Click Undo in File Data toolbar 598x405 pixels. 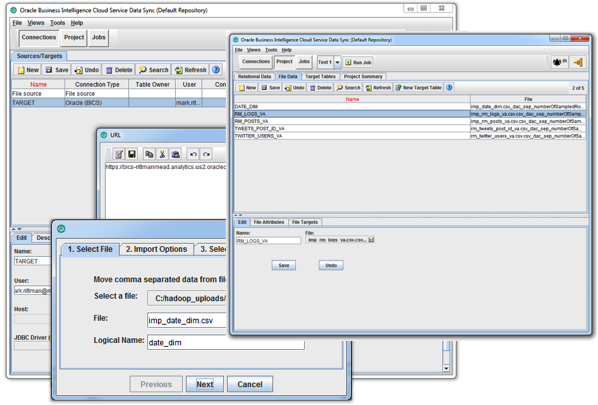295,88
